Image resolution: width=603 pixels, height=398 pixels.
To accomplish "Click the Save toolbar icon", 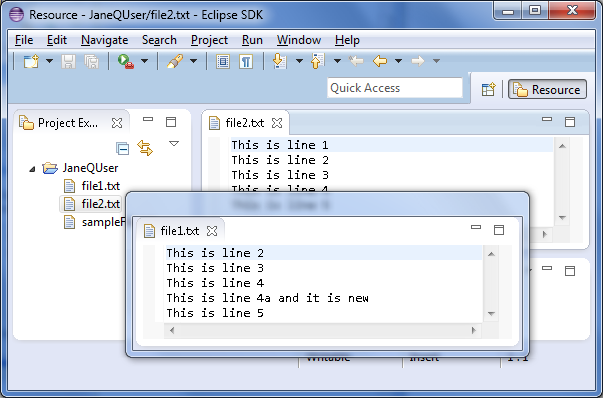I will coord(68,61).
